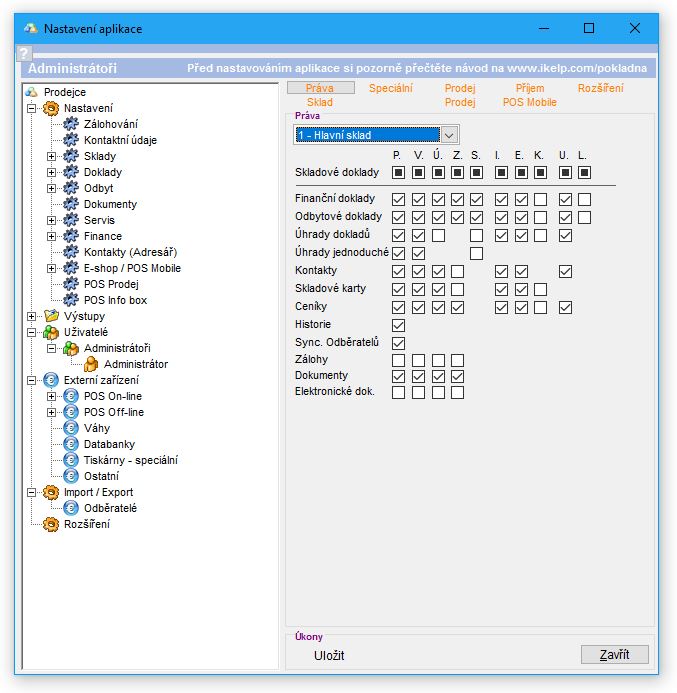Open the Rozšíření tab
The height and width of the screenshot is (693, 677).
pos(600,89)
